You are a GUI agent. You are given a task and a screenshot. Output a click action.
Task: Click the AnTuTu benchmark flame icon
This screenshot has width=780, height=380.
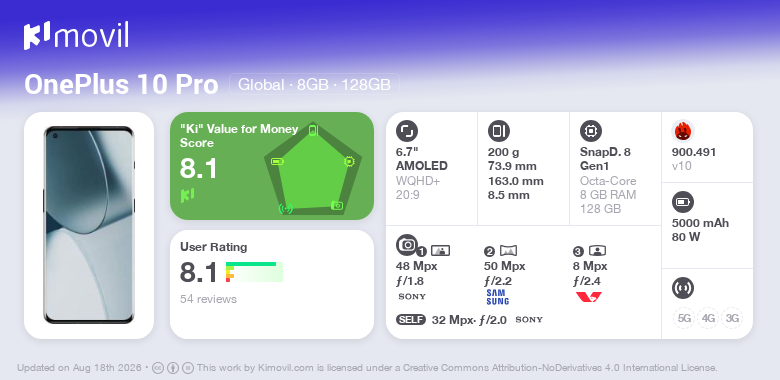pyautogui.click(x=682, y=131)
